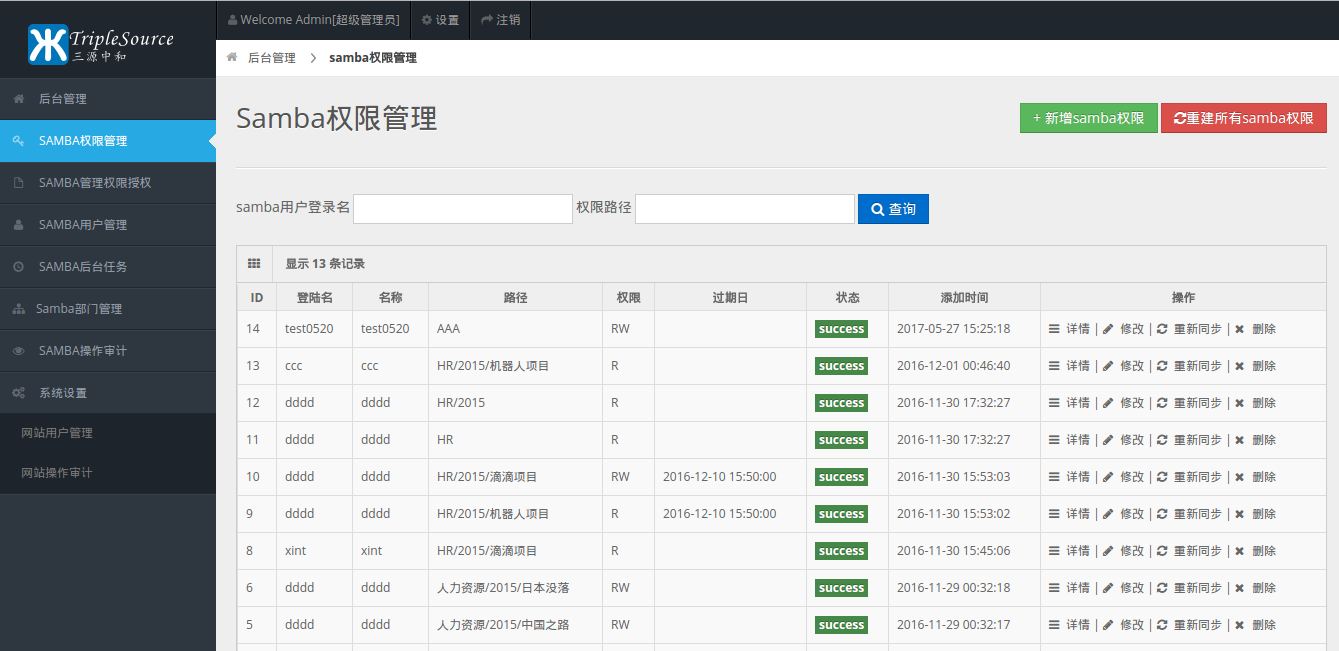The image size is (1339, 651).
Task: Click the edit pencil icon for ID 9 row
Action: [1108, 514]
